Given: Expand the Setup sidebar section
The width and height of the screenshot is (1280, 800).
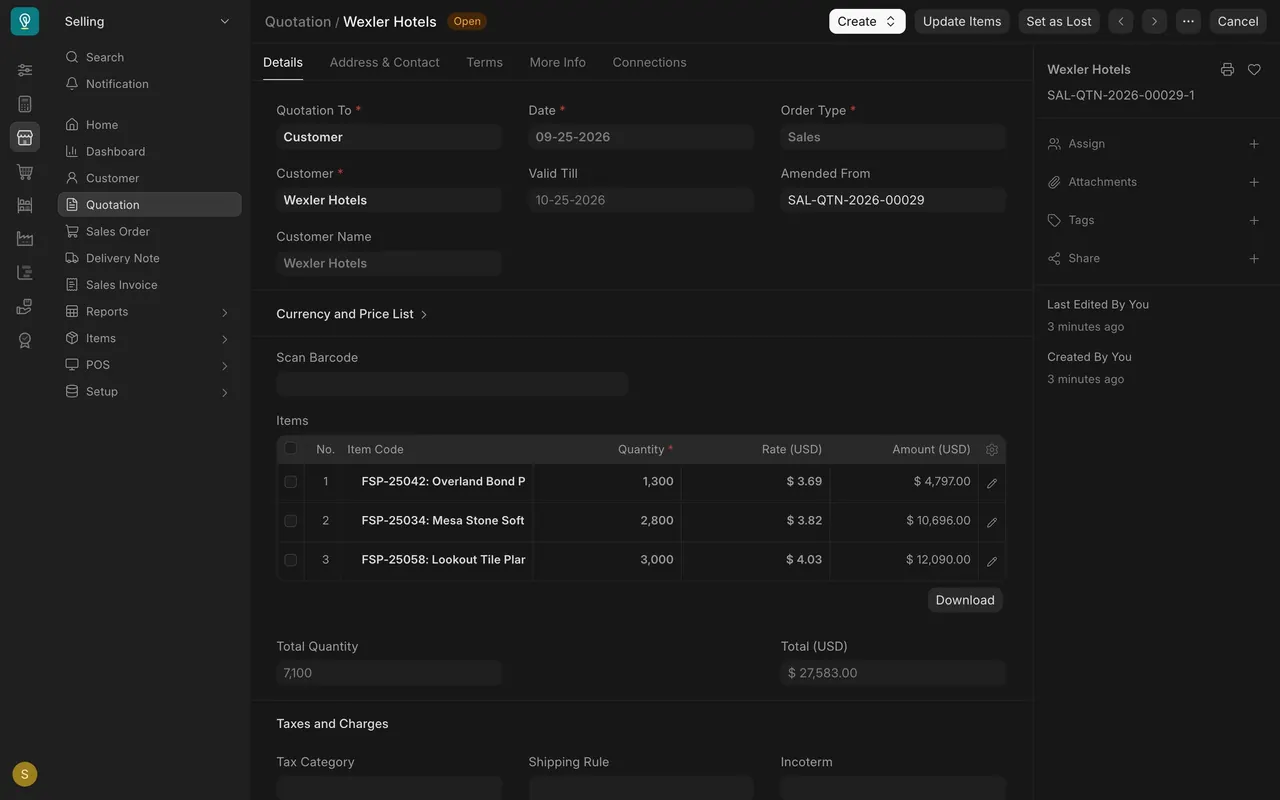Looking at the screenshot, I should click(150, 392).
